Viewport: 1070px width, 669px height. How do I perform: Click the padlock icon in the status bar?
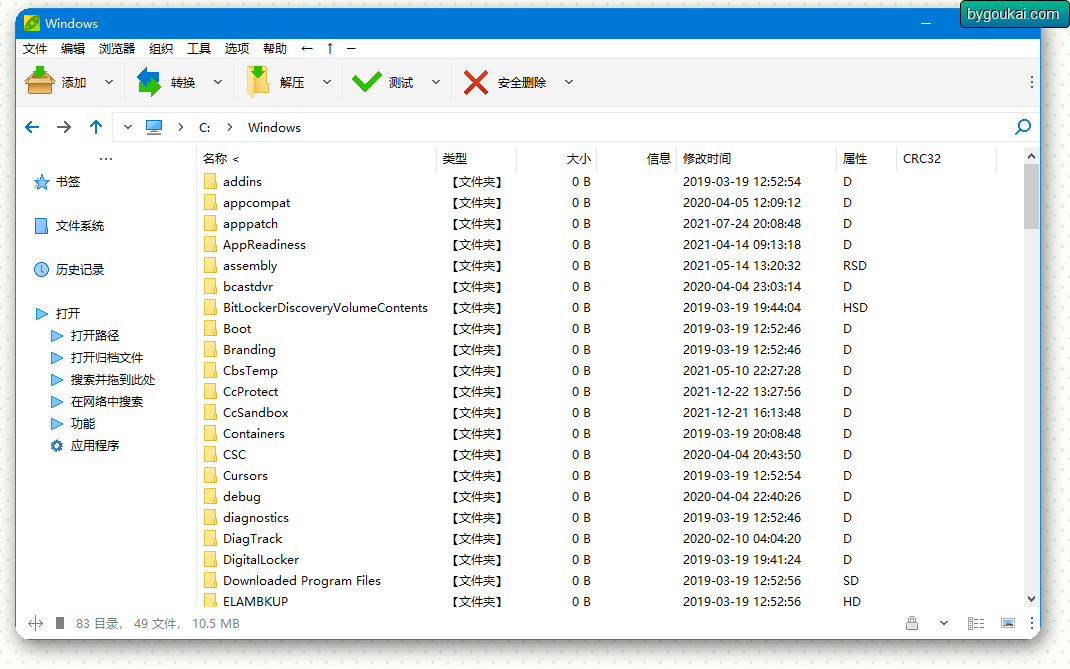[911, 623]
